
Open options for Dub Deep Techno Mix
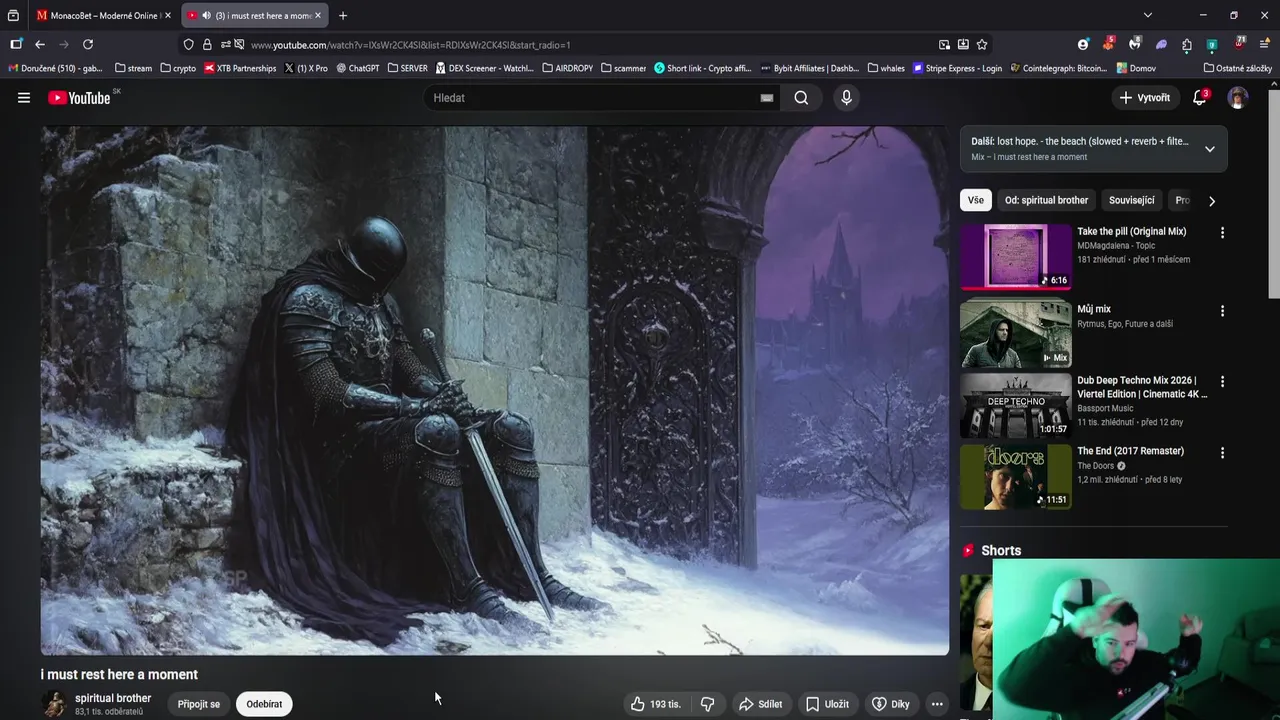tap(1222, 382)
